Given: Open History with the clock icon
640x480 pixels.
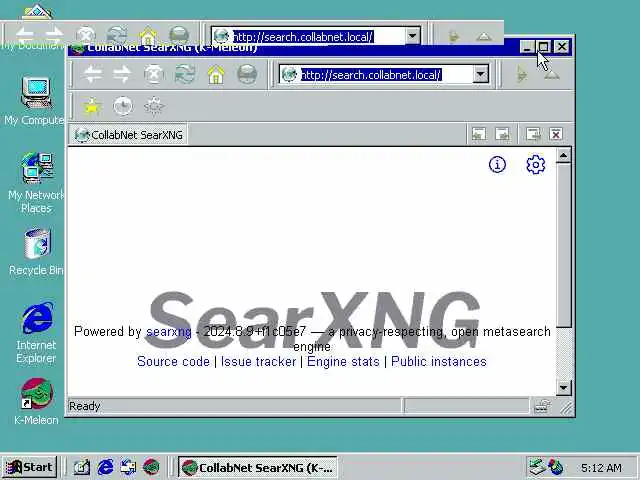Looking at the screenshot, I should coord(123,107).
